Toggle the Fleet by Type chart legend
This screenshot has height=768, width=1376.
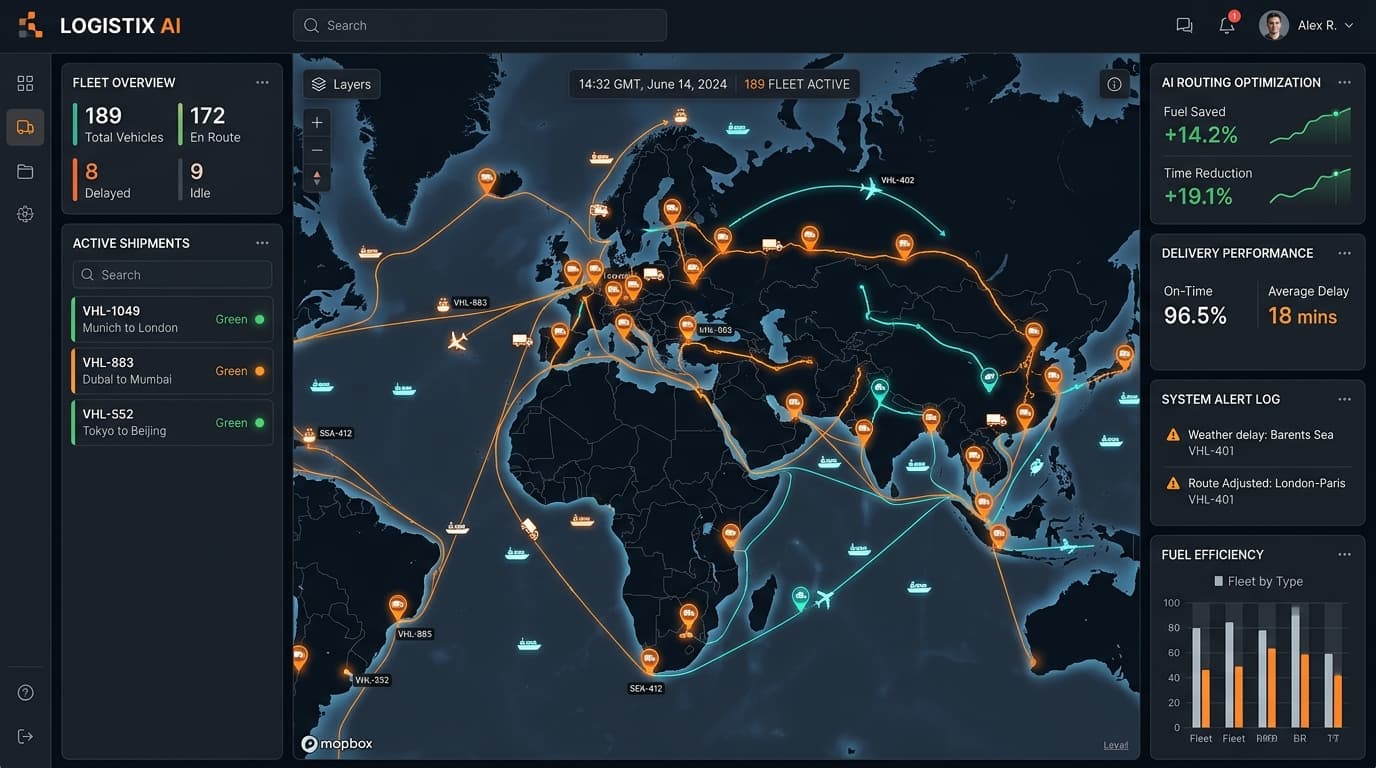(x=1258, y=581)
